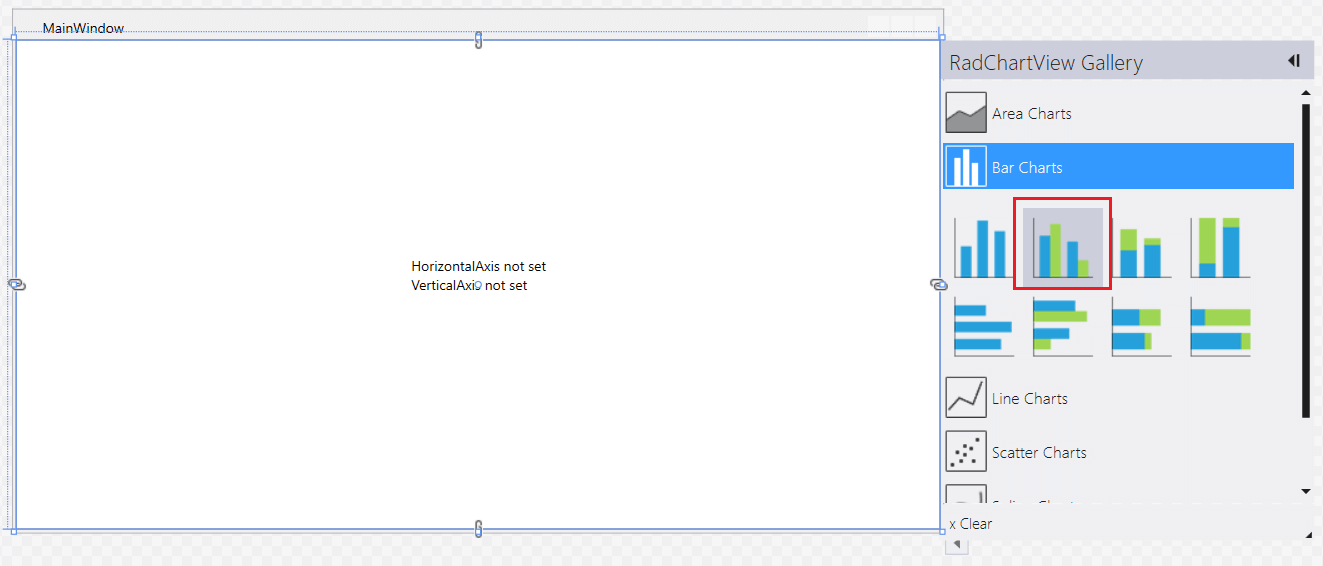Click the Line Charts category icon
The image size is (1323, 566).
pyautogui.click(x=966, y=398)
